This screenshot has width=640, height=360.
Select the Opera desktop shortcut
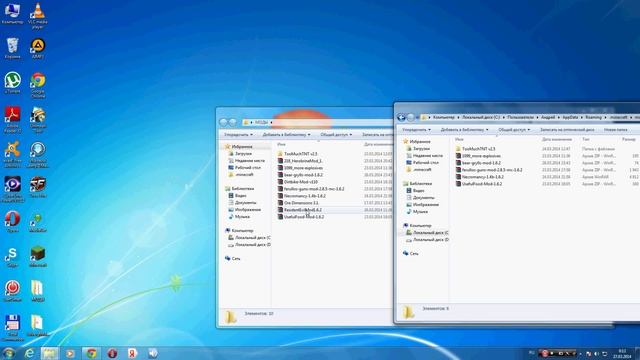(x=12, y=222)
